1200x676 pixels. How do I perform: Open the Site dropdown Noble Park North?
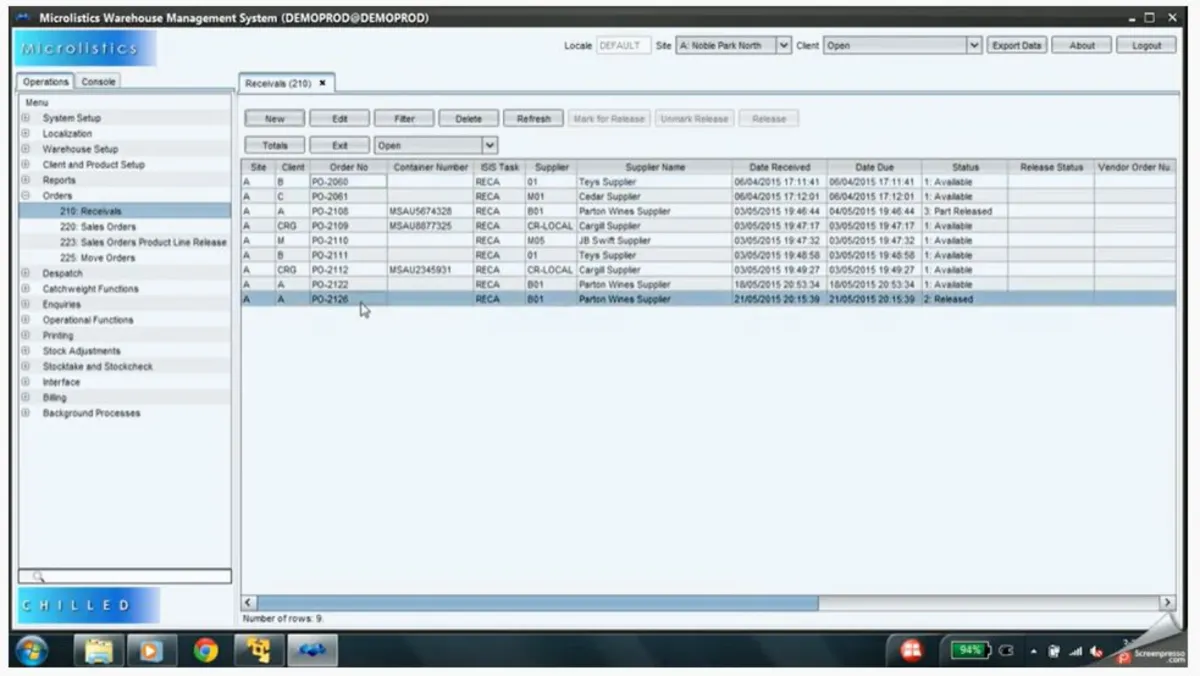[734, 46]
